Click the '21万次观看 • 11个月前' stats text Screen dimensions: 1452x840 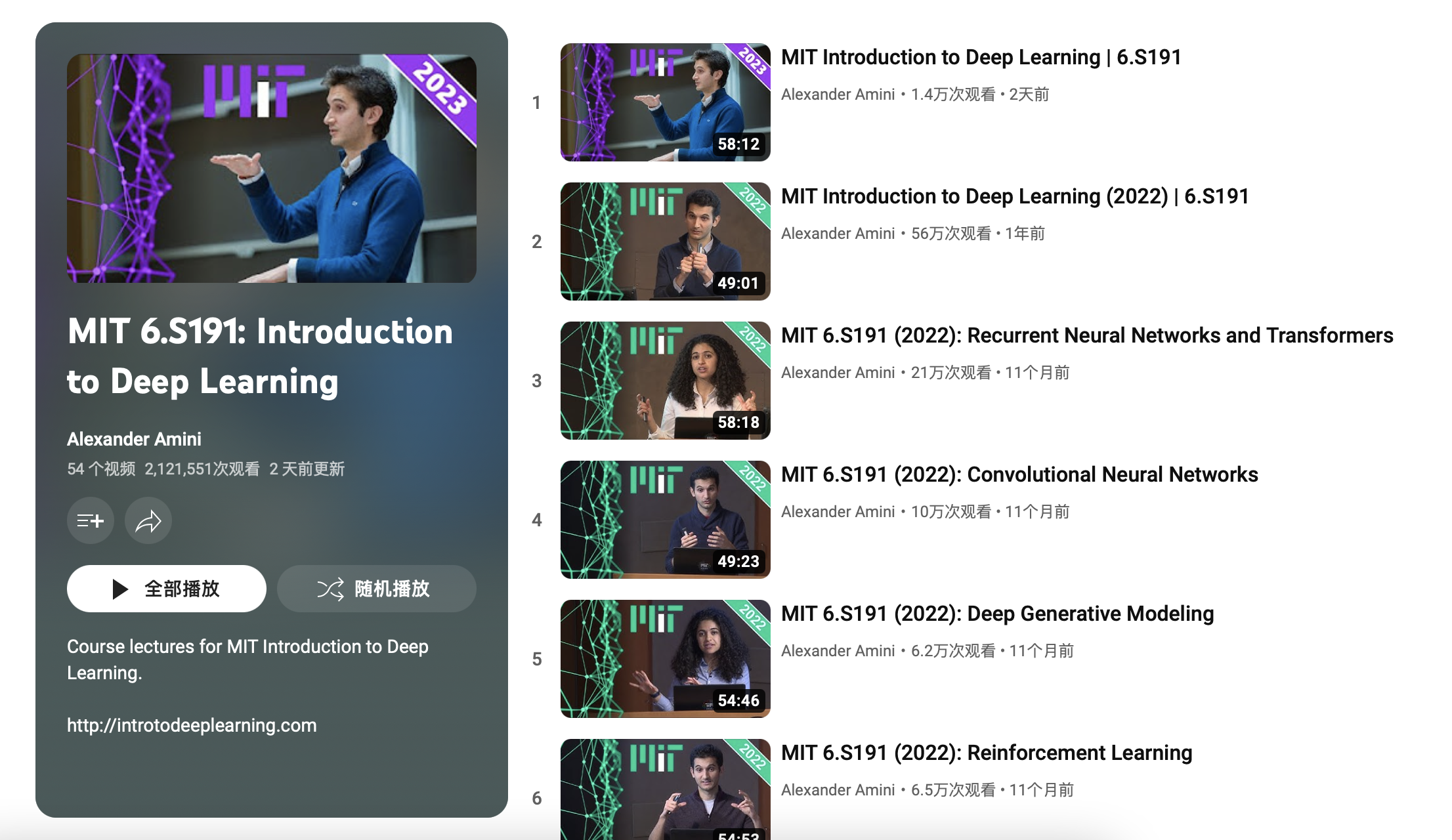click(991, 373)
